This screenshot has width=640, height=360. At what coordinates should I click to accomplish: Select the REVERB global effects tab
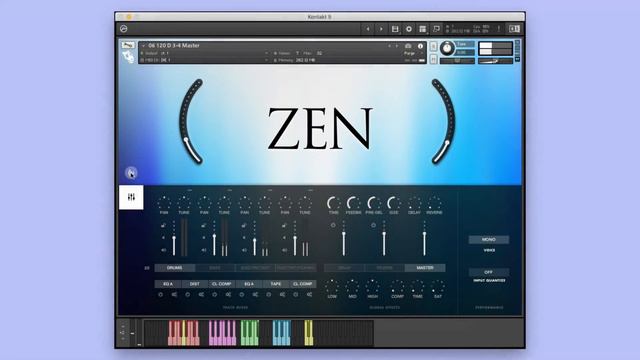click(384, 268)
